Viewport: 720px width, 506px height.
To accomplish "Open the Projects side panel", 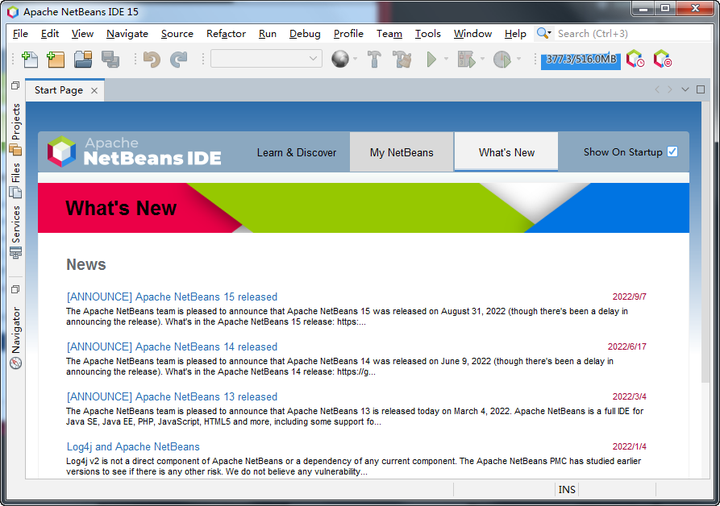I will 16,128.
